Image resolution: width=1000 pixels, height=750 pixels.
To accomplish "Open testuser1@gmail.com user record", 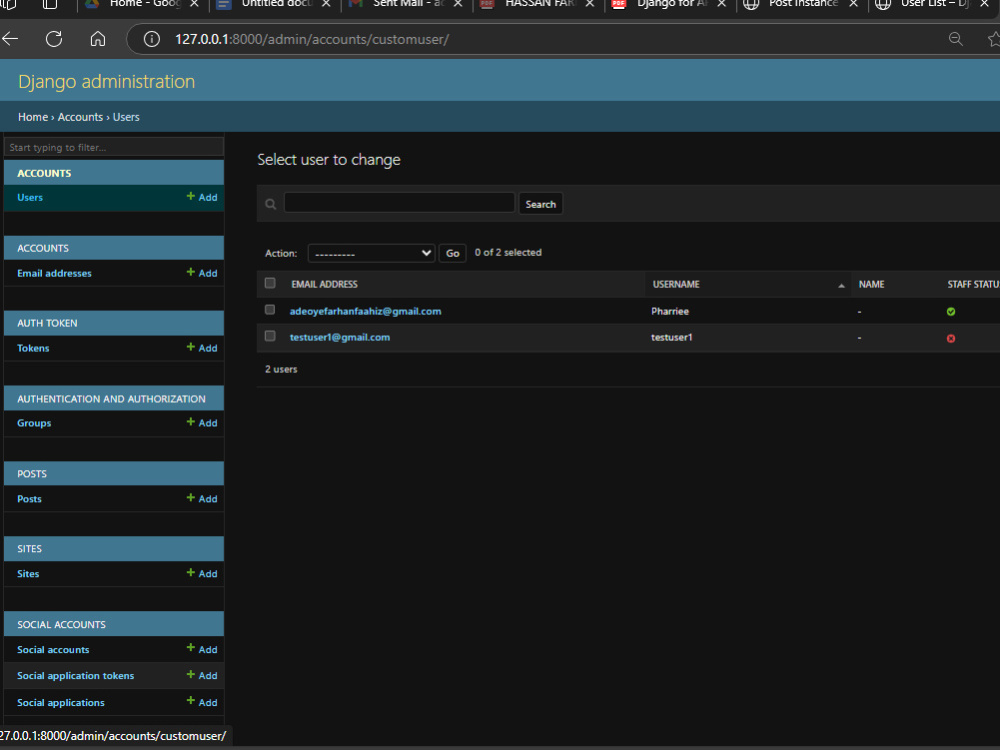I will pyautogui.click(x=340, y=337).
